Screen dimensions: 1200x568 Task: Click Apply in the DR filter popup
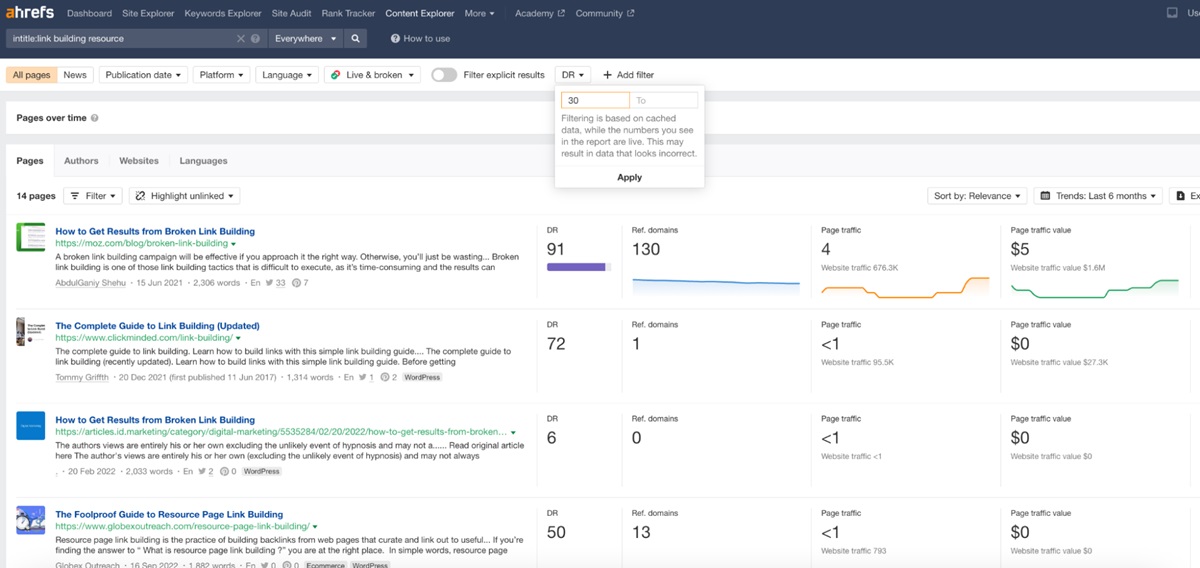pos(630,177)
